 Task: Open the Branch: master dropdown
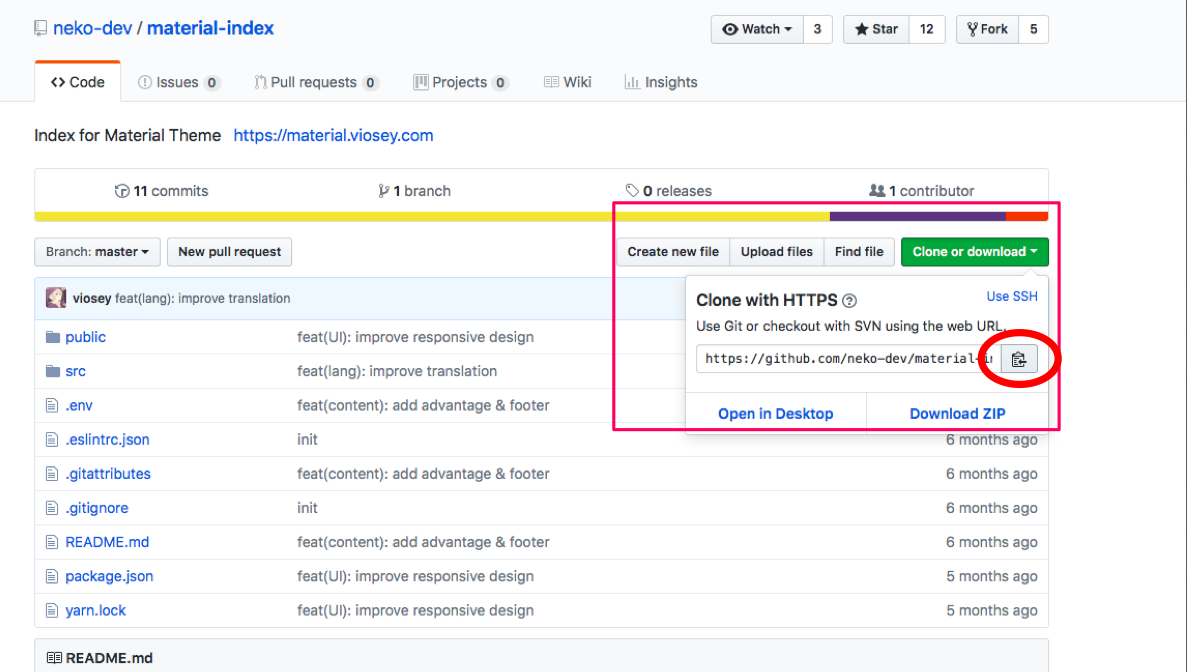(97, 252)
